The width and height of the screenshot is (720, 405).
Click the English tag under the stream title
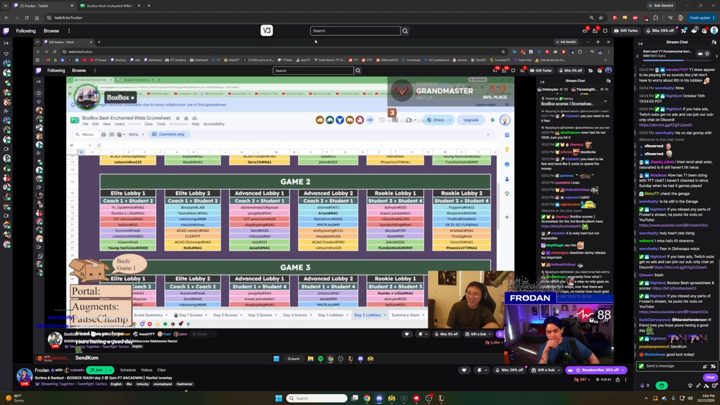[x=117, y=384]
